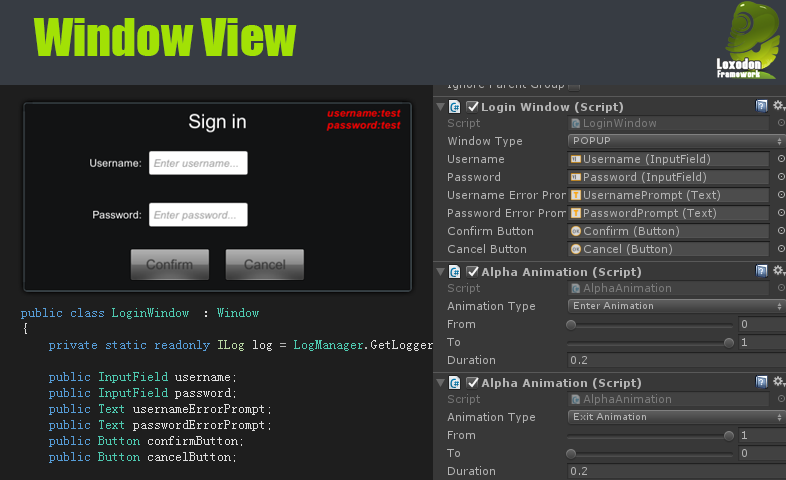Click the UsernamePrompt Text type icon

pyautogui.click(x=576, y=195)
